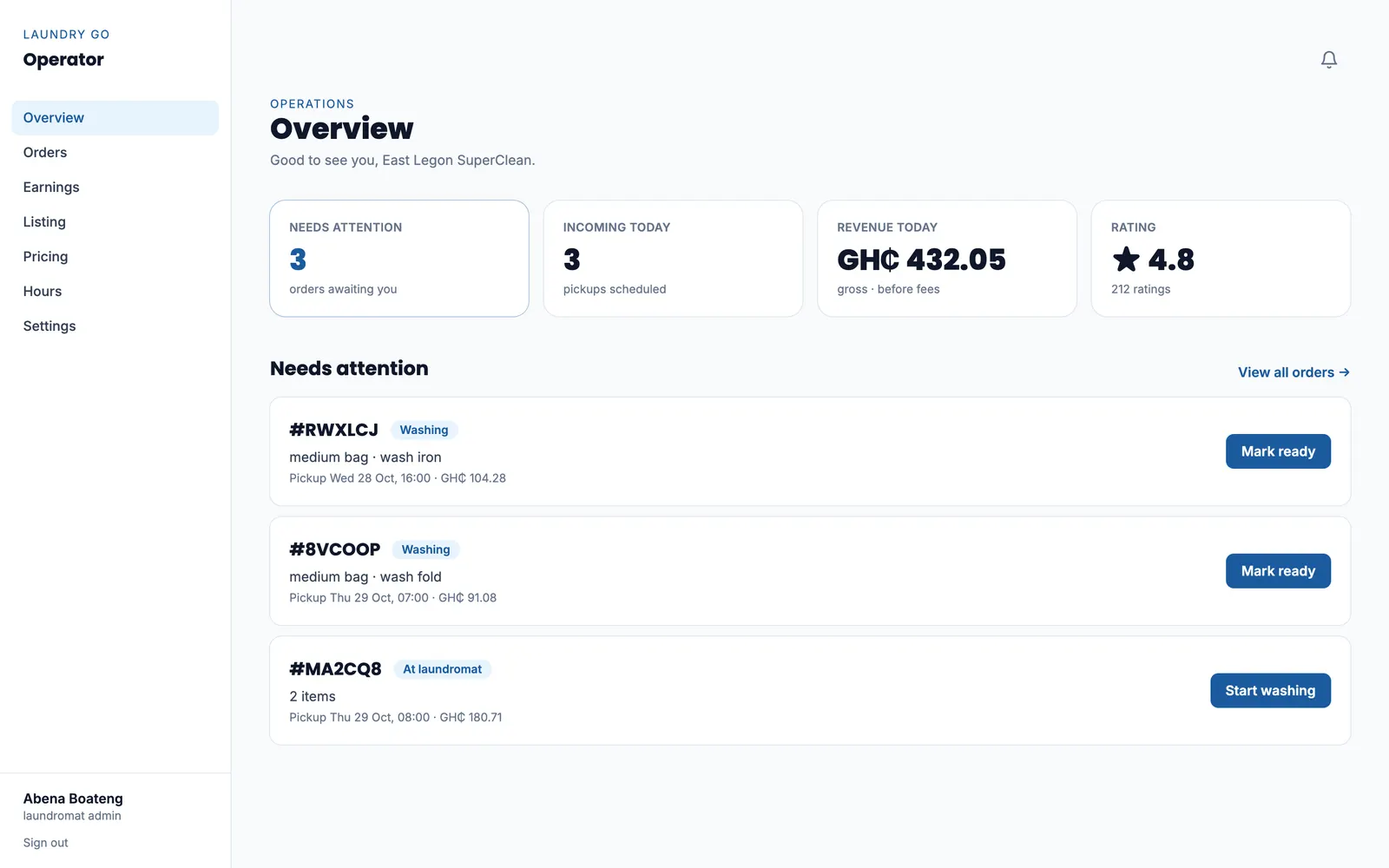The width and height of the screenshot is (1389, 868).
Task: Select Listing in the sidebar
Action: 115,222
